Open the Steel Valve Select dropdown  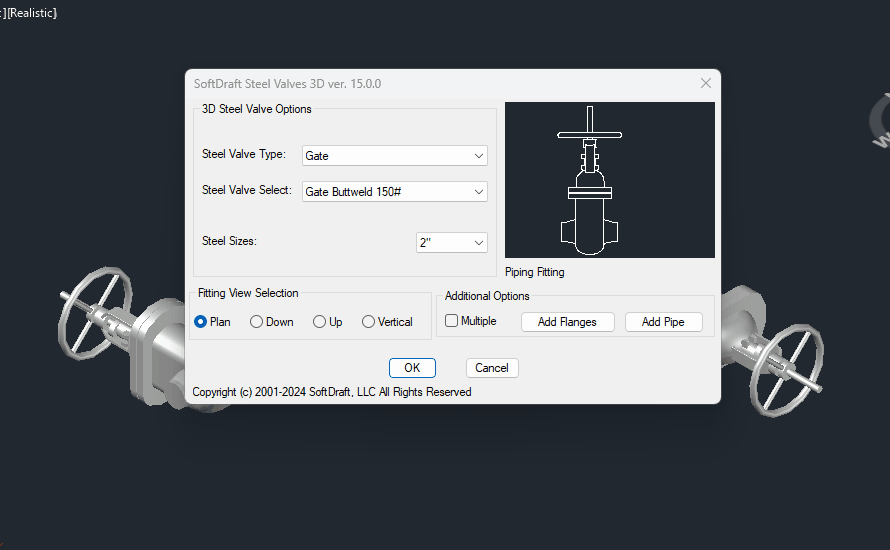tap(394, 192)
